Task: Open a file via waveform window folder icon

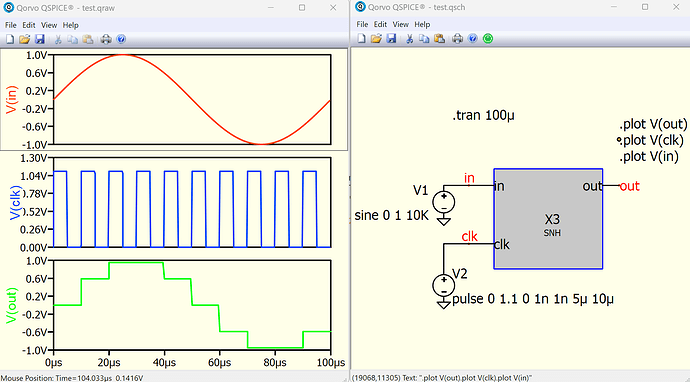Action: pyautogui.click(x=25, y=39)
